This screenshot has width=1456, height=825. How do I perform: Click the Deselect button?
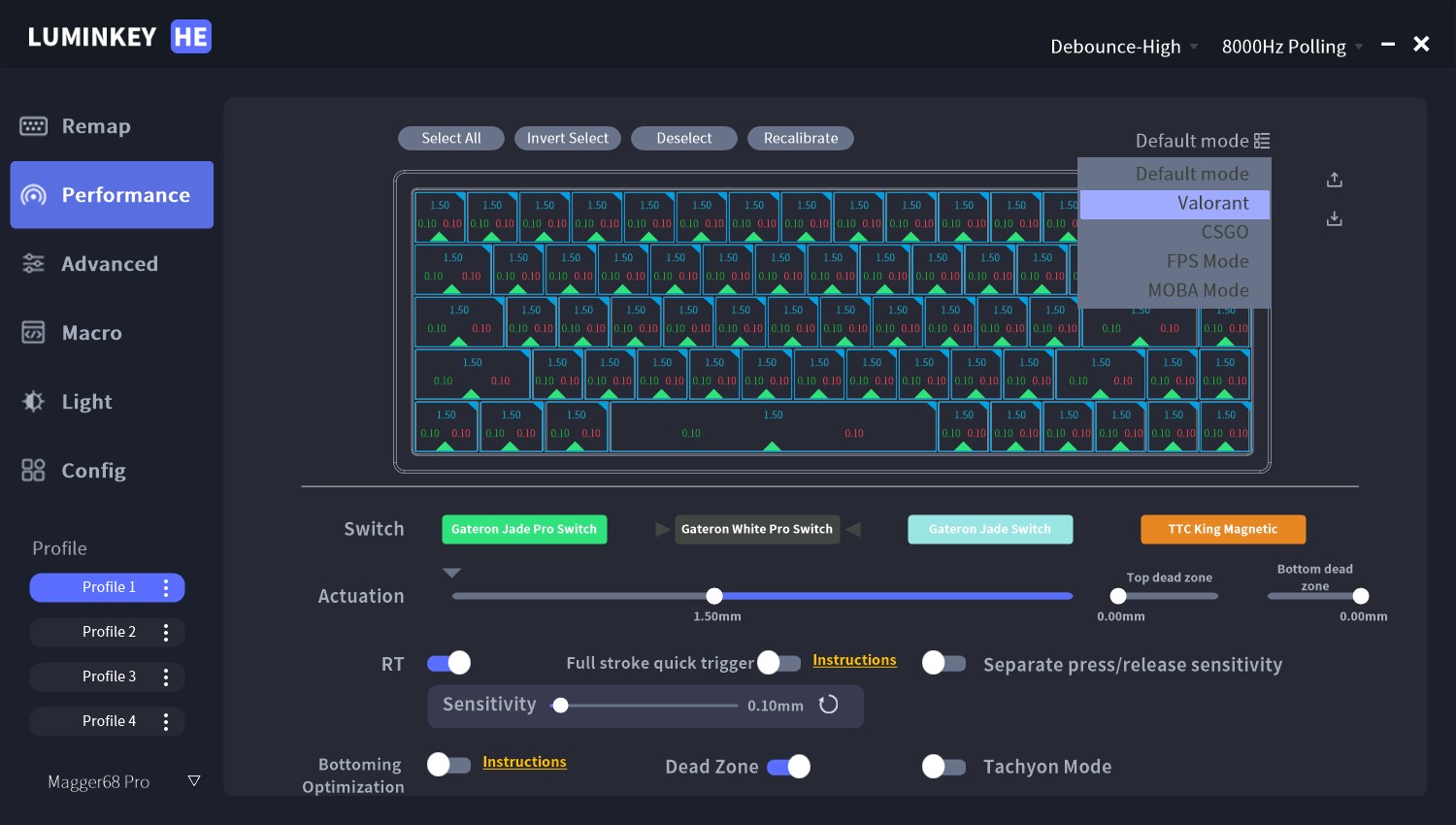(684, 138)
